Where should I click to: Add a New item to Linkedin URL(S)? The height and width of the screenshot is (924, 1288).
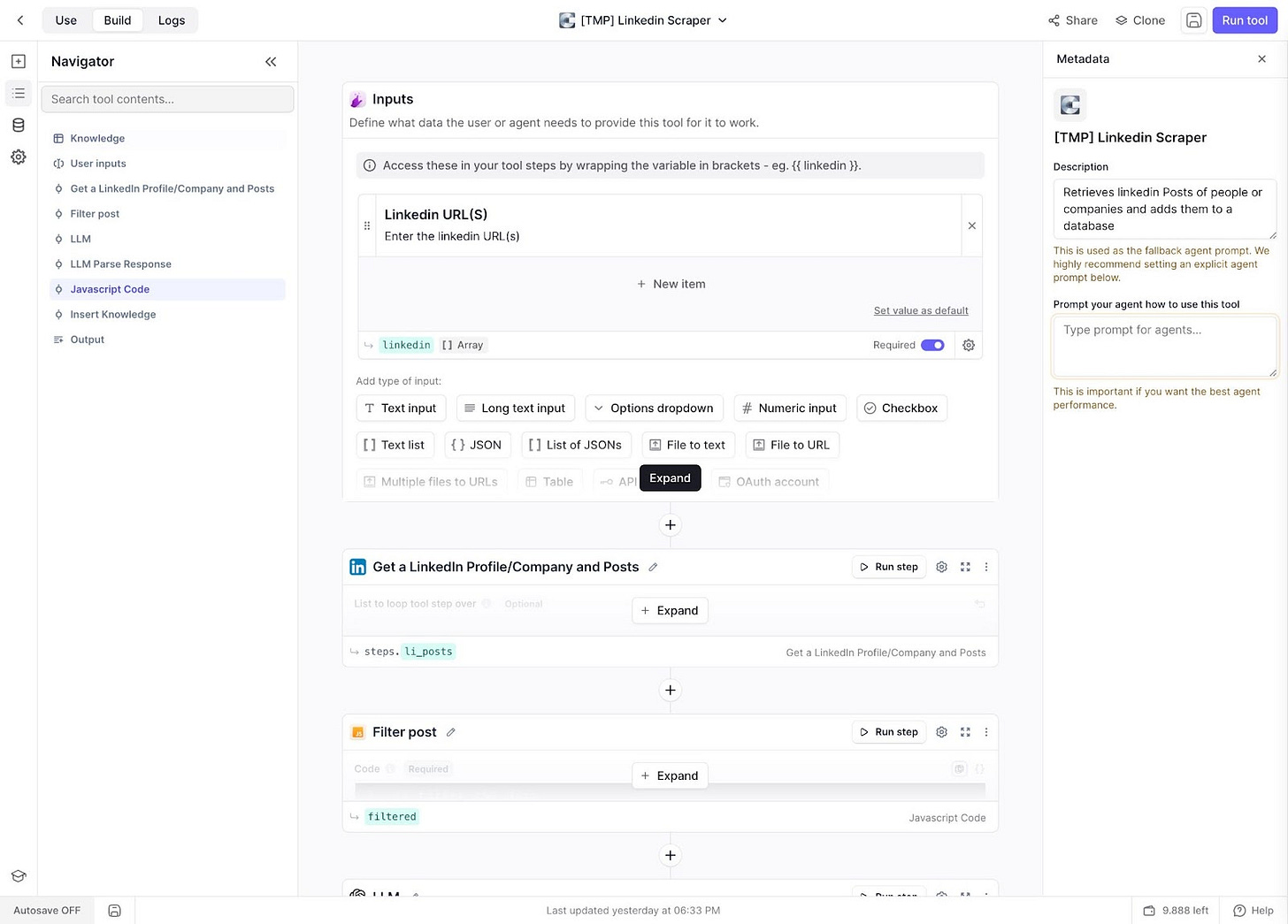[x=671, y=284]
